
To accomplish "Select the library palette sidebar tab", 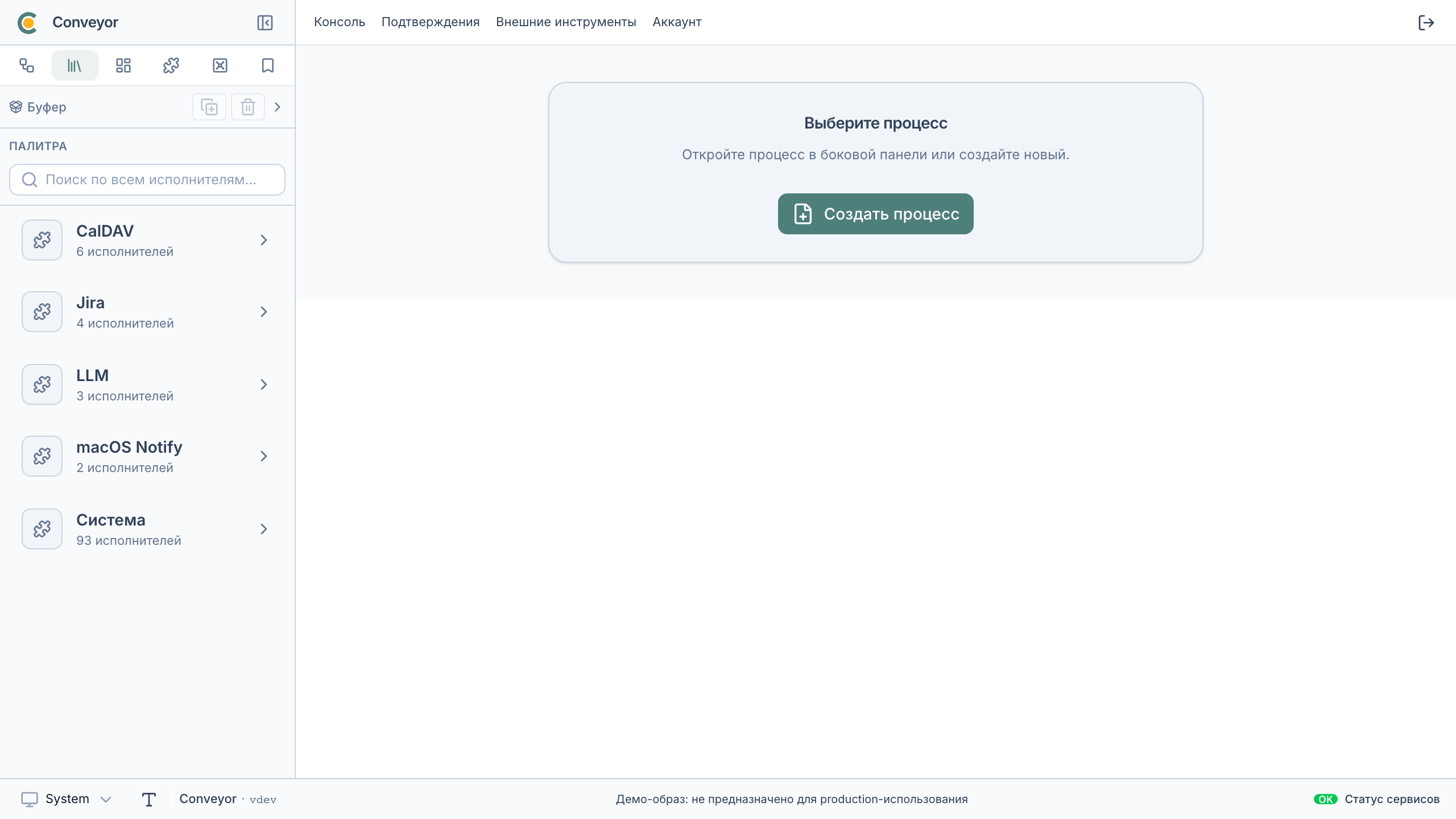I will pos(75,65).
